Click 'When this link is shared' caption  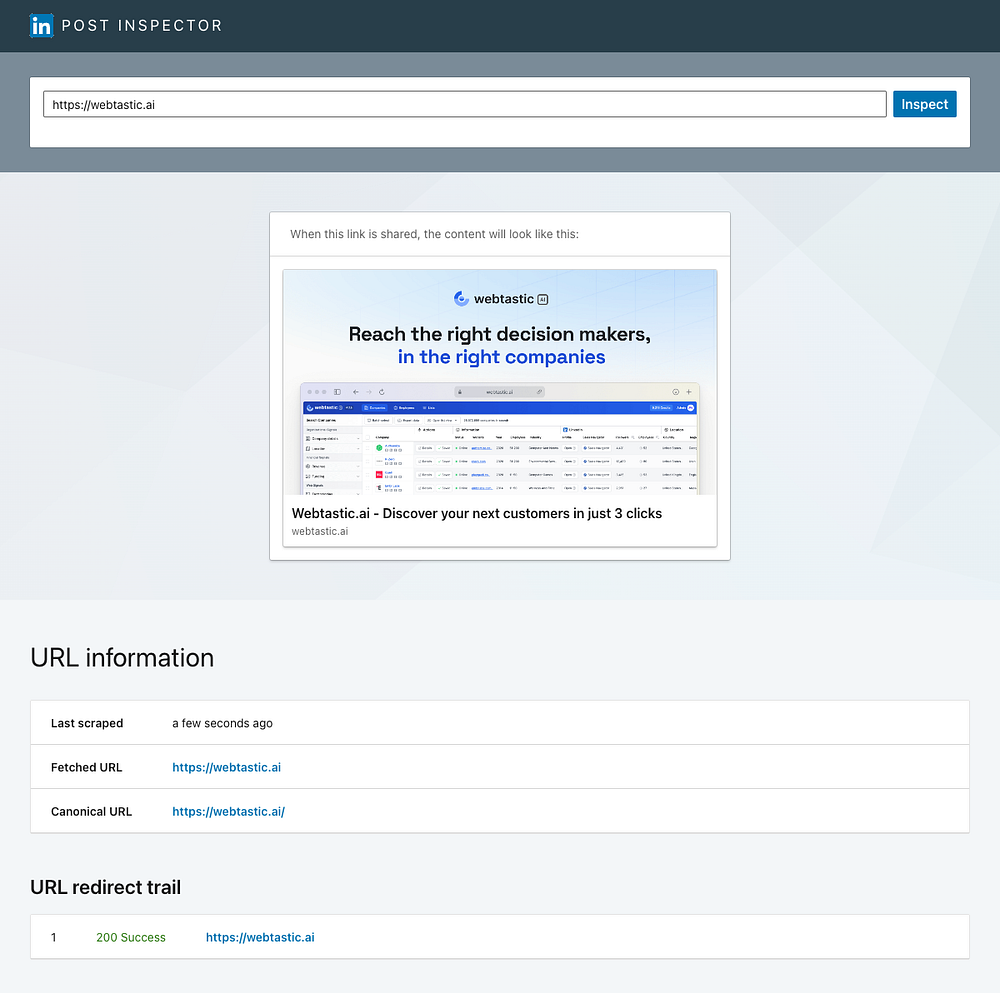[x=434, y=234]
